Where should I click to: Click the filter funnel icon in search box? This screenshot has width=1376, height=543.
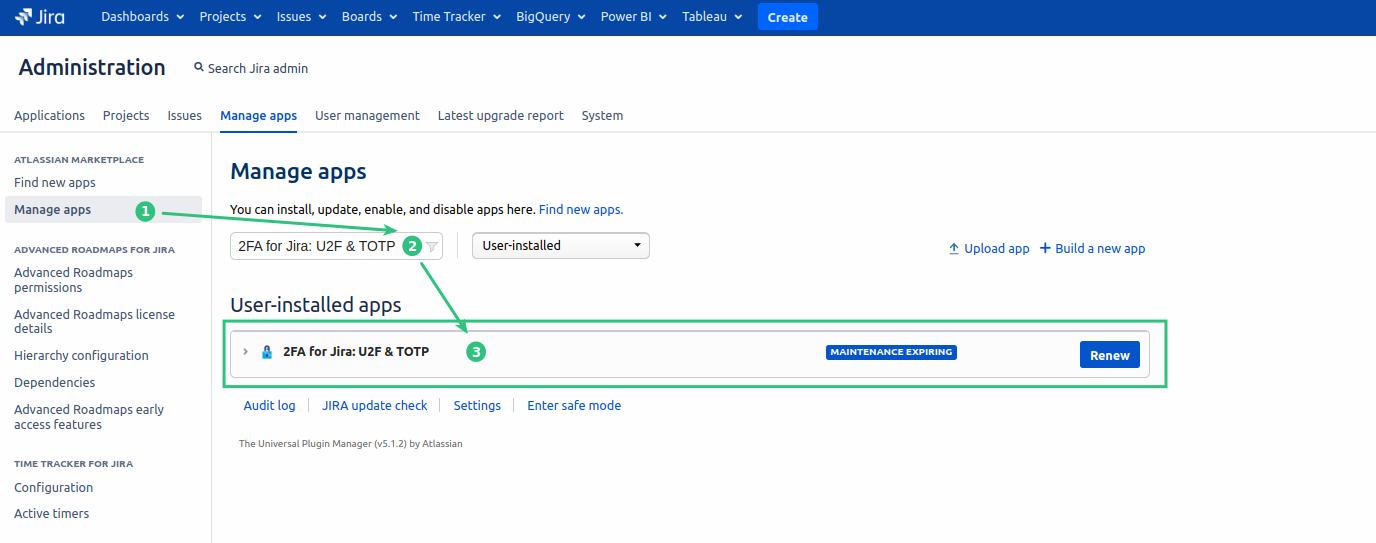432,246
